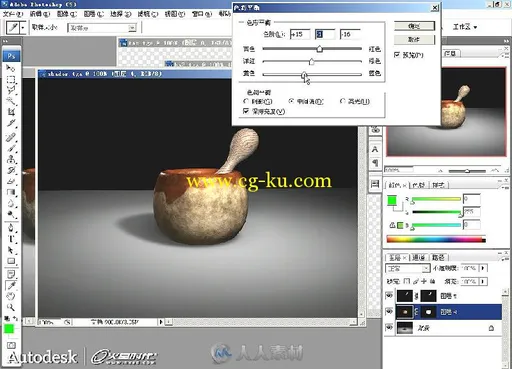
Task: Toggle Preserve Luminosity checkbox
Action: pyautogui.click(x=246, y=111)
